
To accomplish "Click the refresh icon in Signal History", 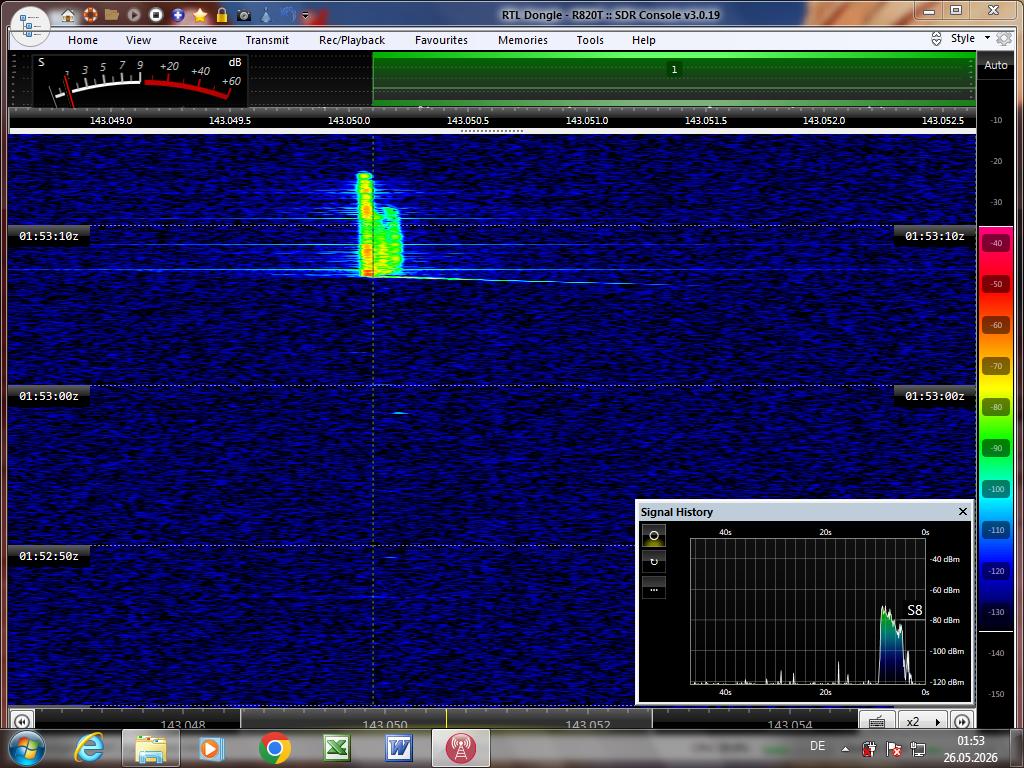I will pyautogui.click(x=654, y=562).
